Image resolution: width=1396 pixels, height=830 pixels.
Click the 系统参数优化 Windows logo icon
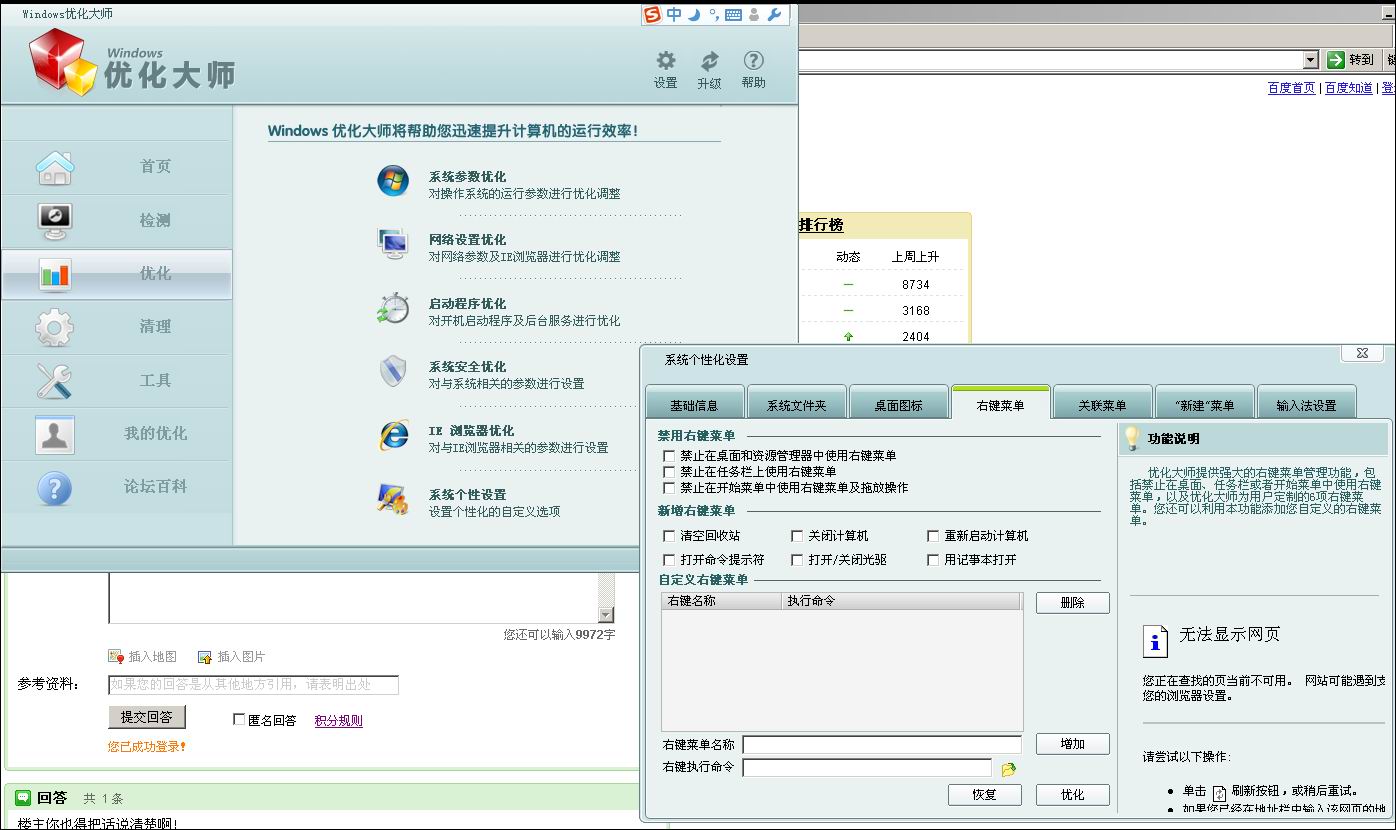[x=393, y=181]
